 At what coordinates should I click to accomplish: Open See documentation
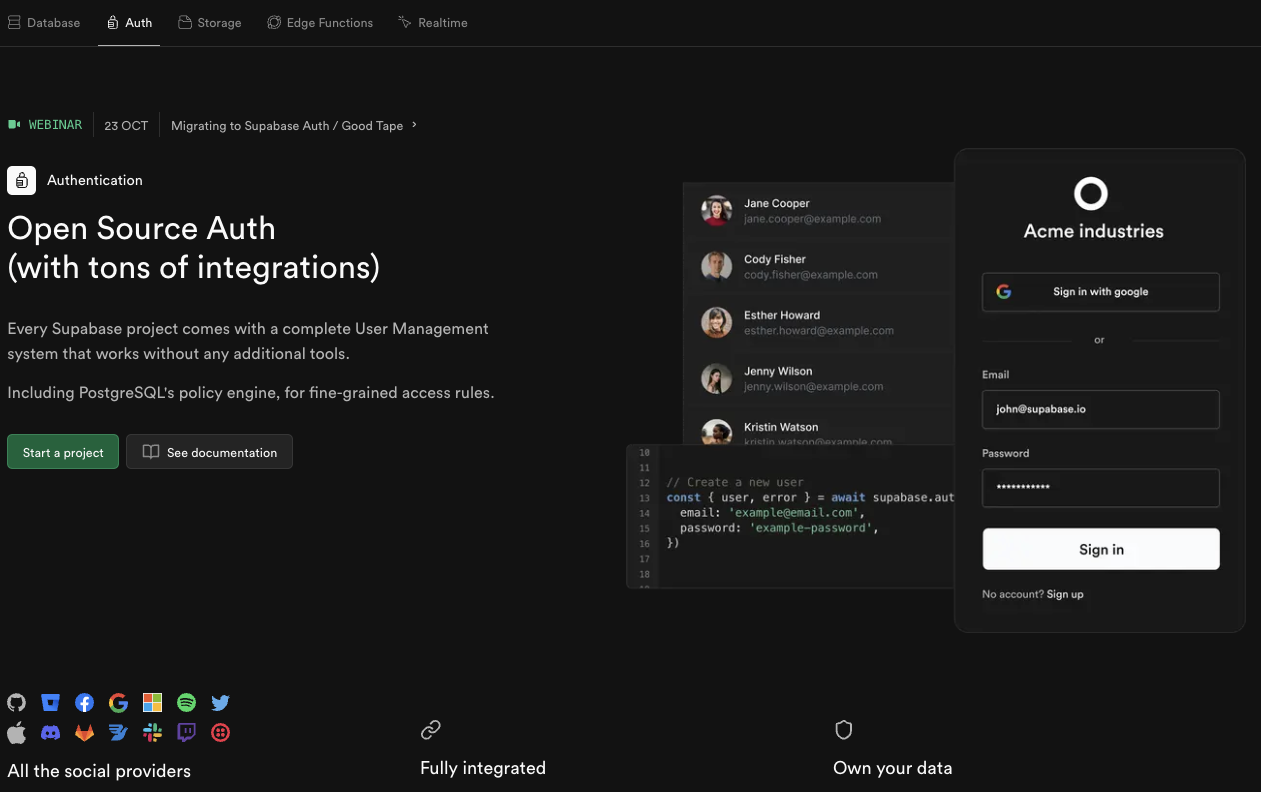click(209, 452)
